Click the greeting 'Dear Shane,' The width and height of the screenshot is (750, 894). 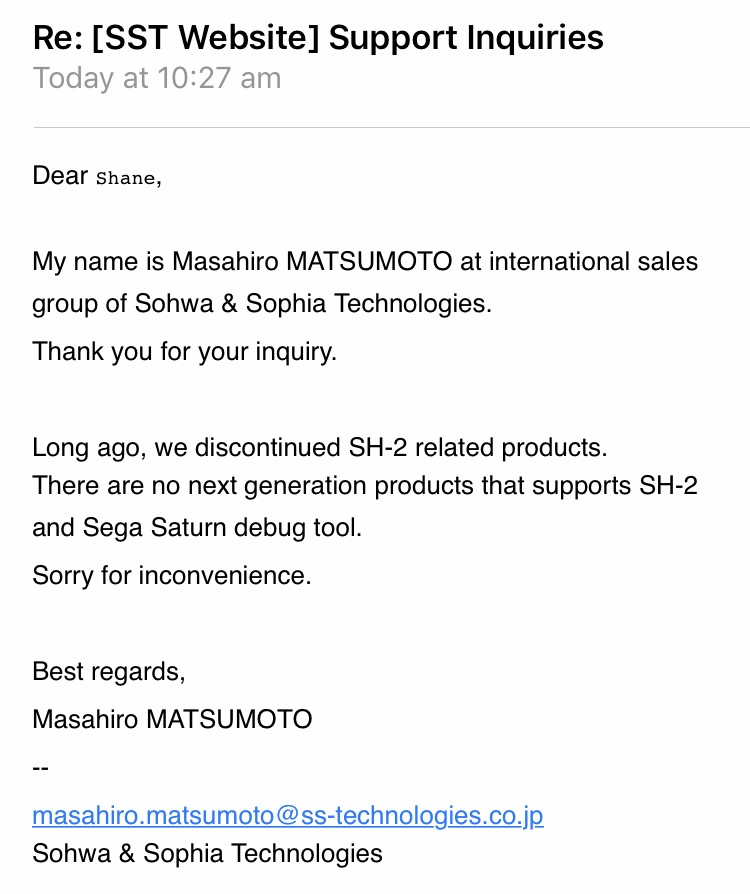[97, 176]
